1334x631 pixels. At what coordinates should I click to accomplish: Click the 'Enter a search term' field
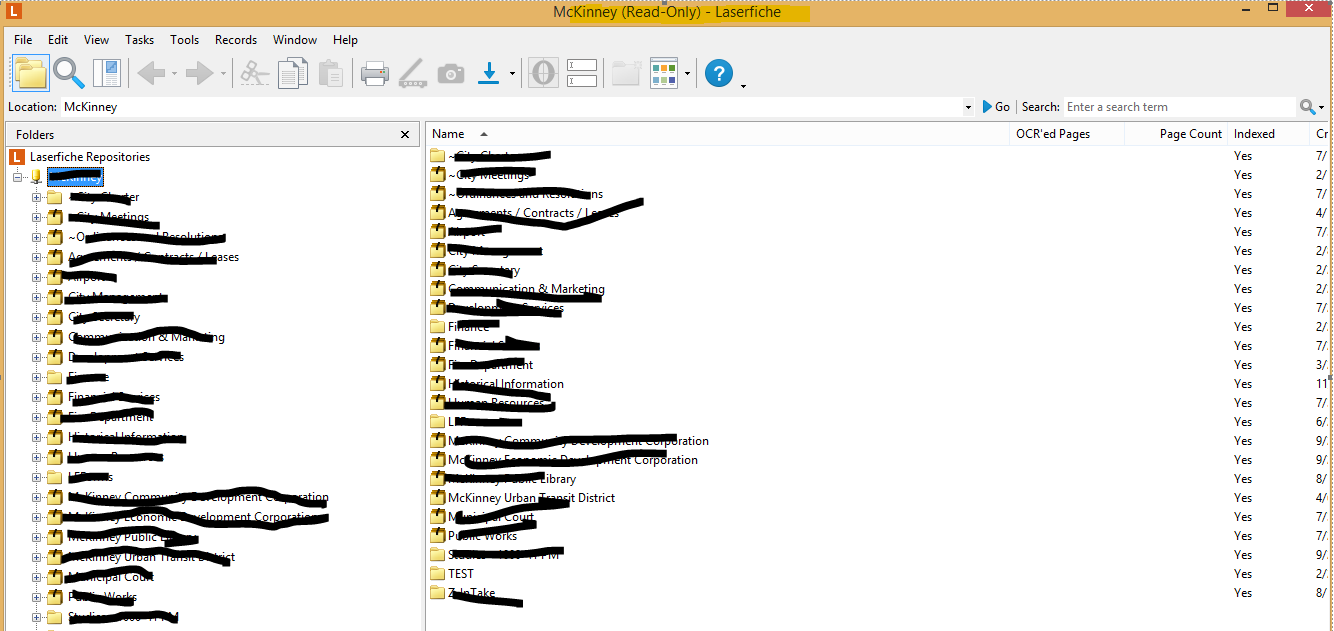coord(1179,107)
